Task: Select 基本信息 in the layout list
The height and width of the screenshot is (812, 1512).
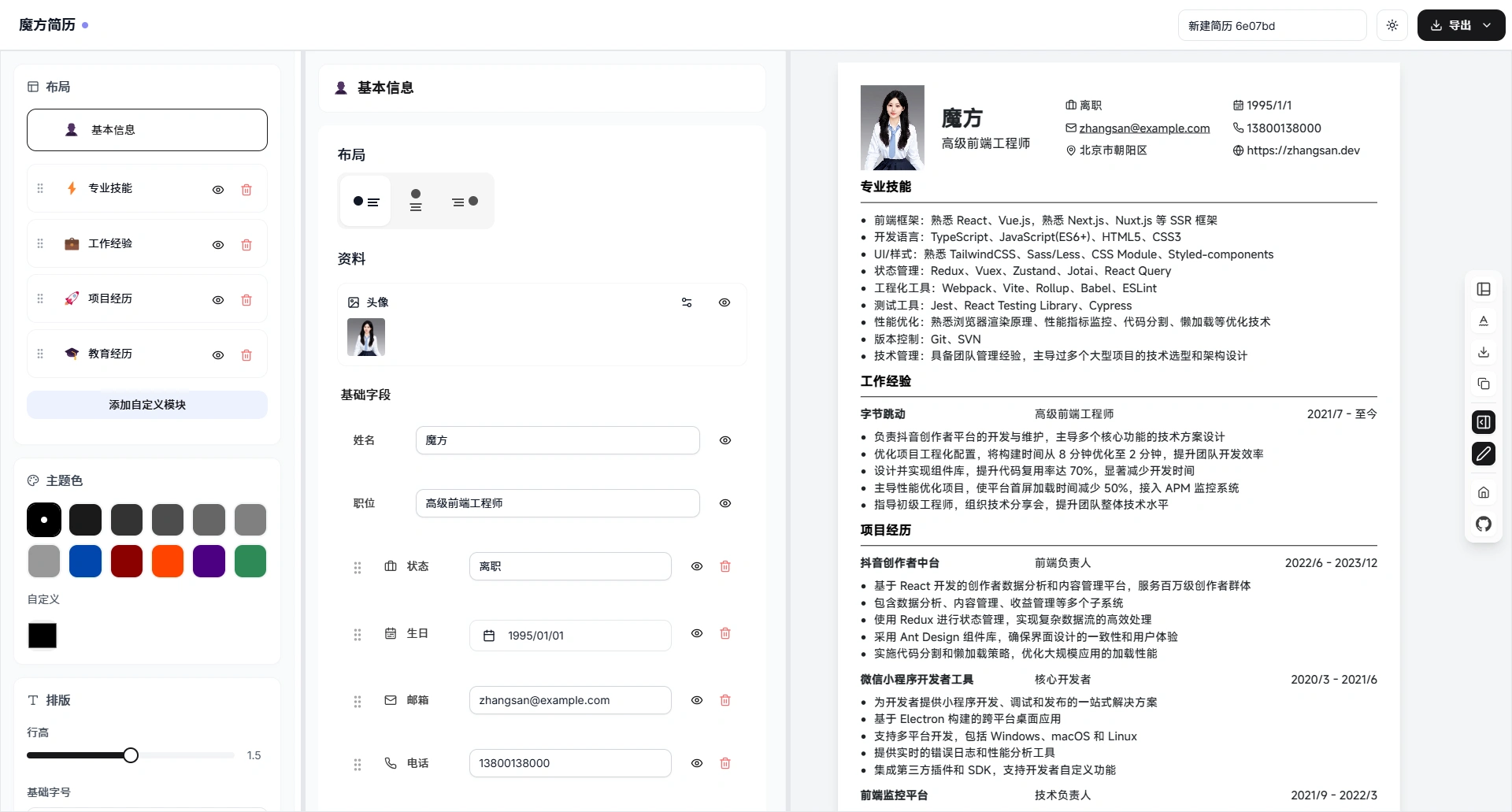Action: click(x=147, y=130)
